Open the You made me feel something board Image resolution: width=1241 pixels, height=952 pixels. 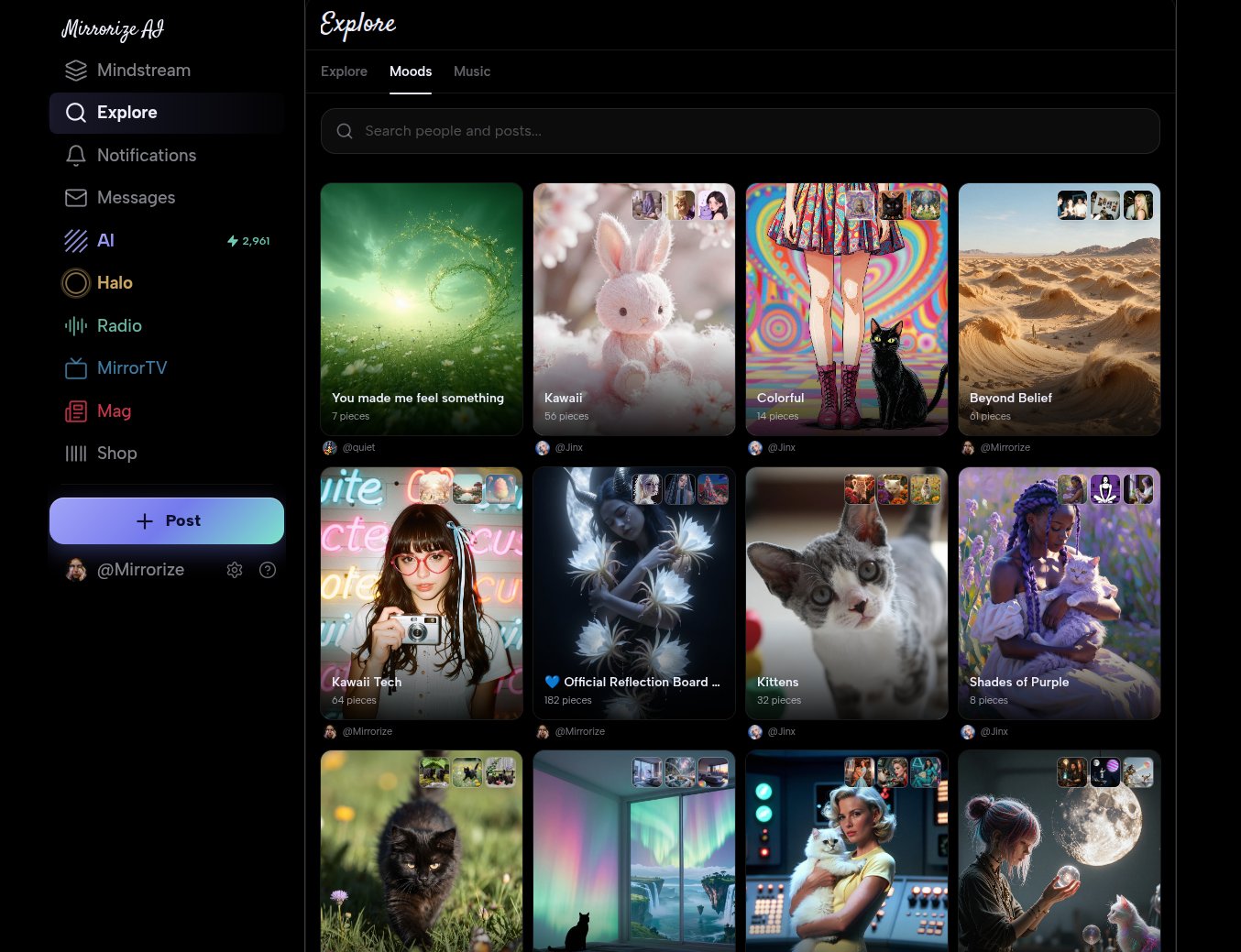tap(422, 309)
